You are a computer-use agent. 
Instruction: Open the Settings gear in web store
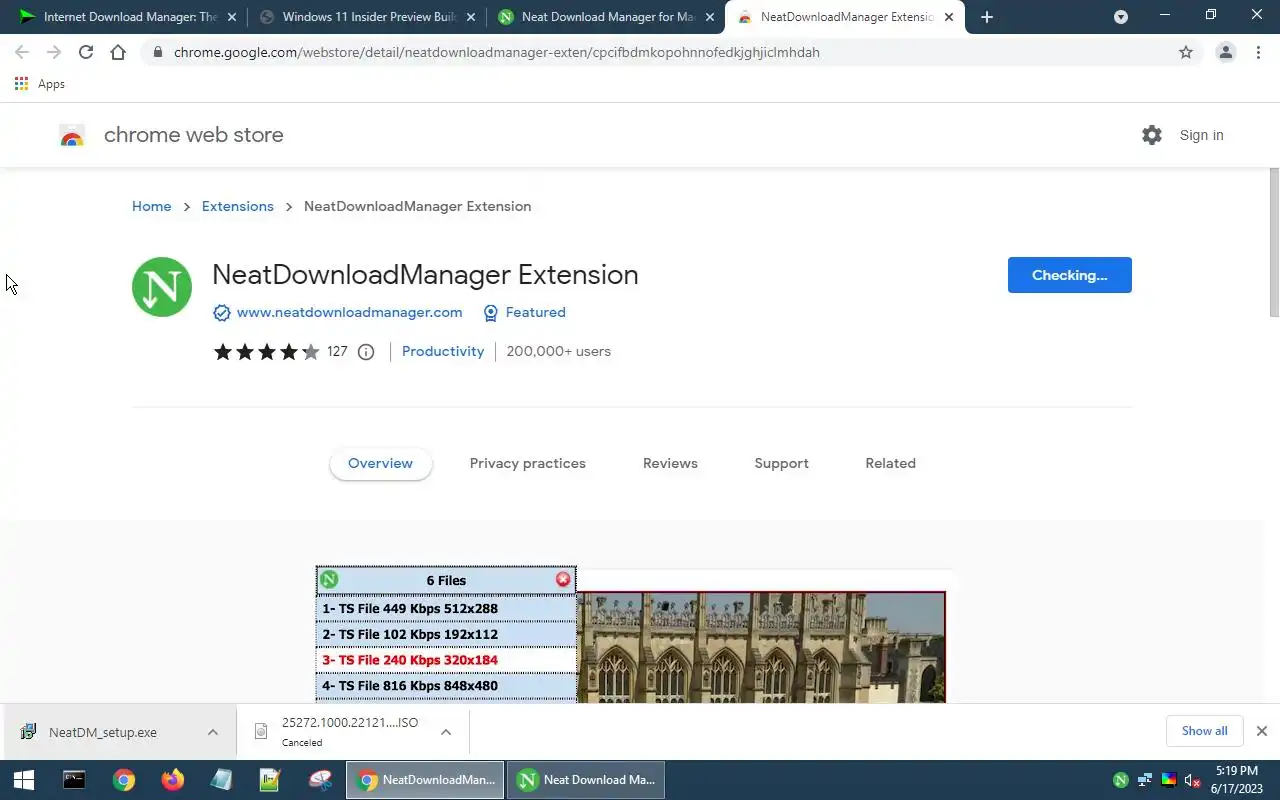click(x=1152, y=135)
